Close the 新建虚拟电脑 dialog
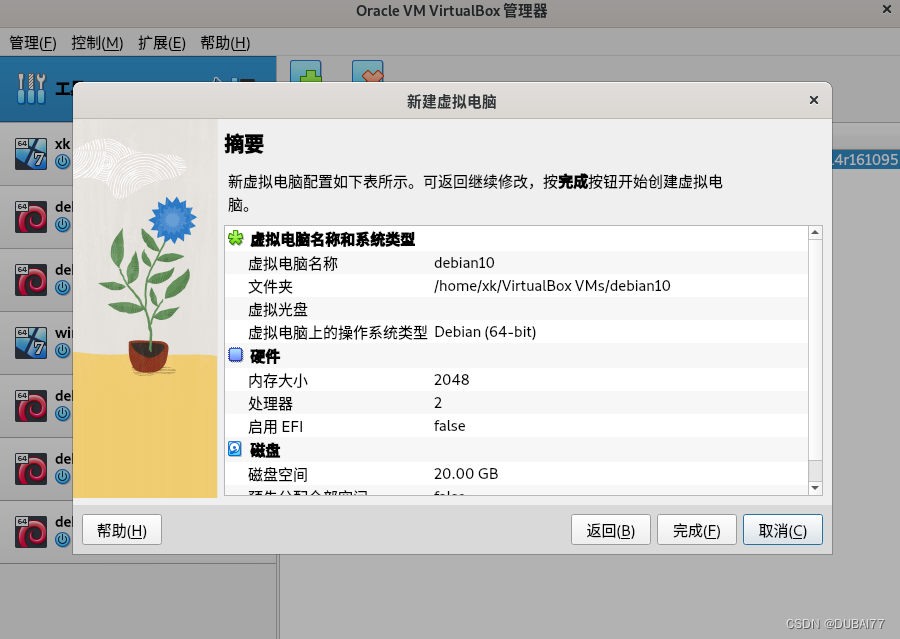900x639 pixels. coord(813,100)
